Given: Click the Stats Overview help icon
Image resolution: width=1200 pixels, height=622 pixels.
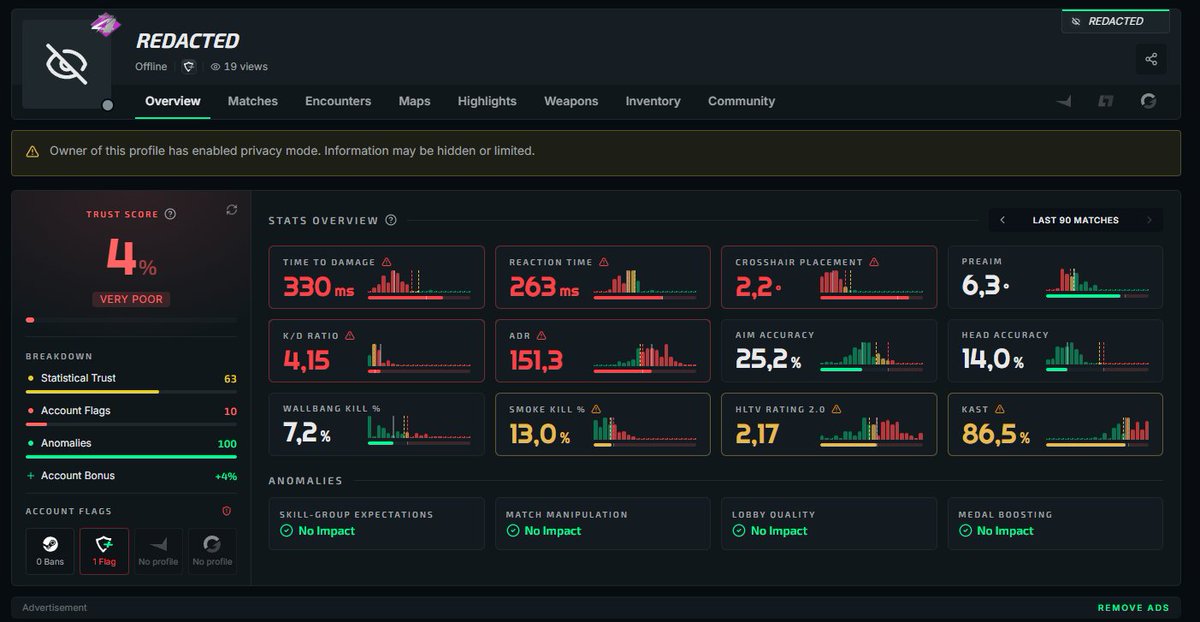Looking at the screenshot, I should tap(391, 220).
